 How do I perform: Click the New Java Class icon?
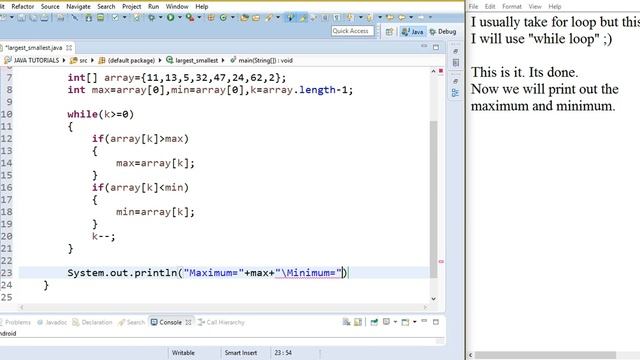[223, 18]
